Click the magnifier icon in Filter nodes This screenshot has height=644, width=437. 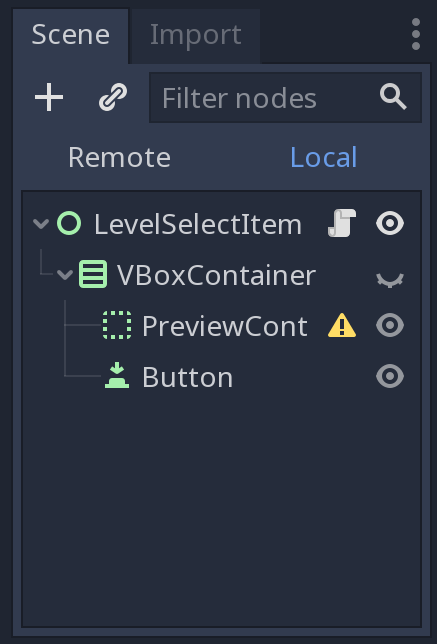393,97
